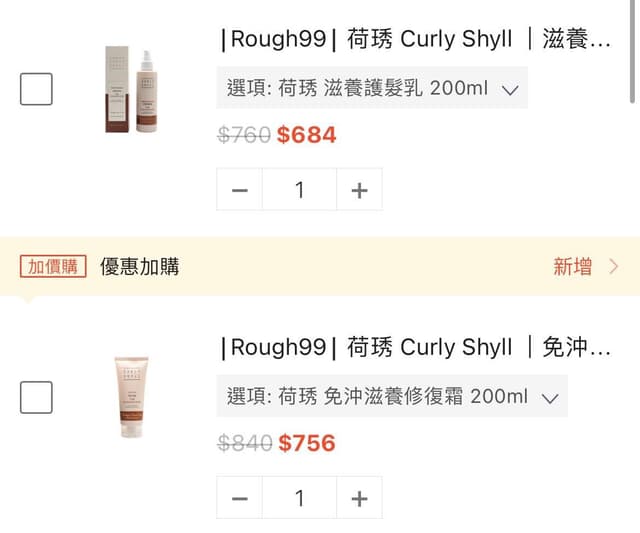Open the first Rough99 滋養 product title
The image size is (640, 533).
(416, 39)
